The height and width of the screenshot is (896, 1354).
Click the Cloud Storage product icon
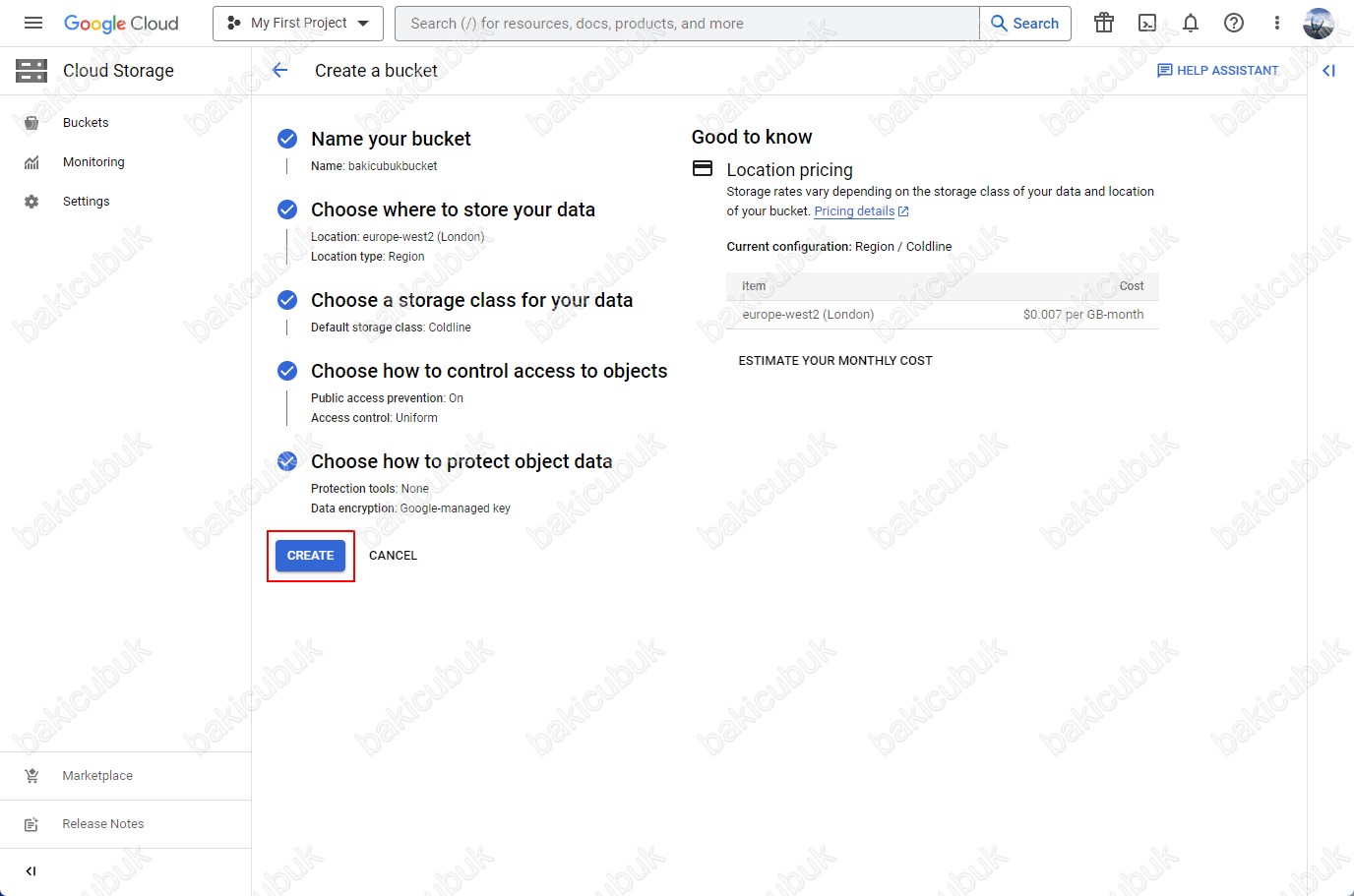pyautogui.click(x=31, y=71)
